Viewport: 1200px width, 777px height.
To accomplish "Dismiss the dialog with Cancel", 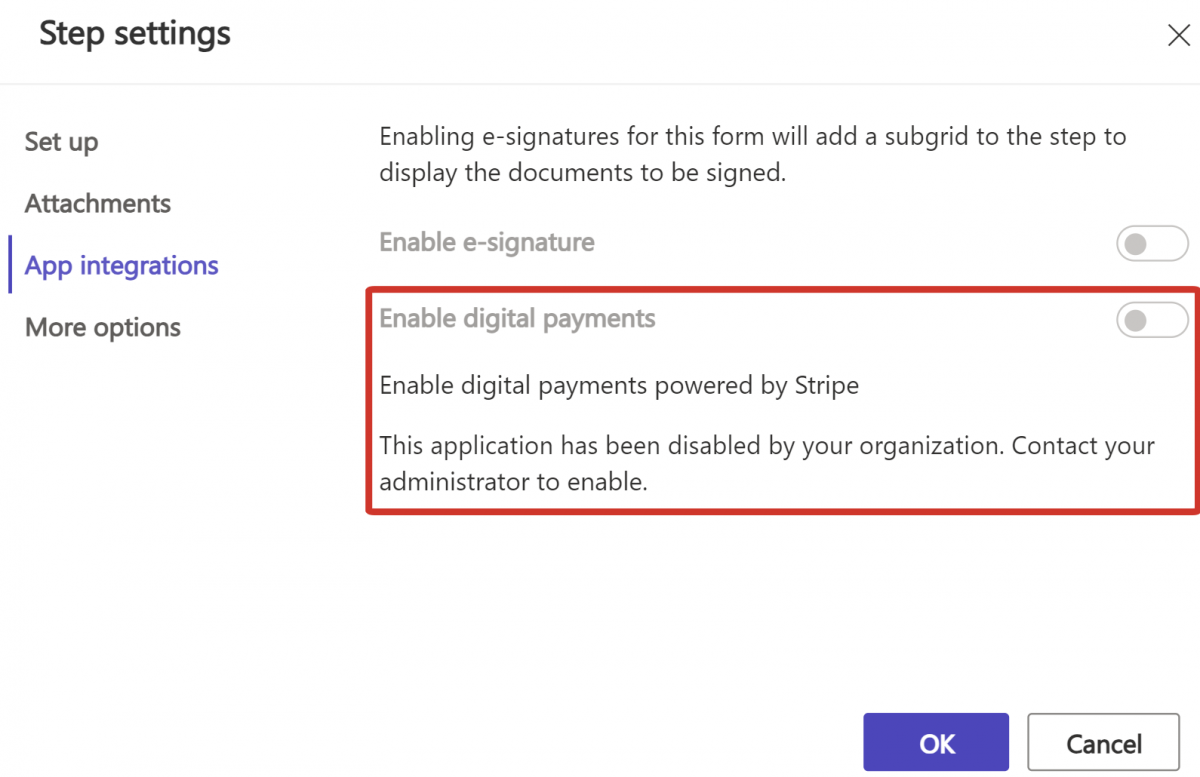I will (x=1103, y=742).
